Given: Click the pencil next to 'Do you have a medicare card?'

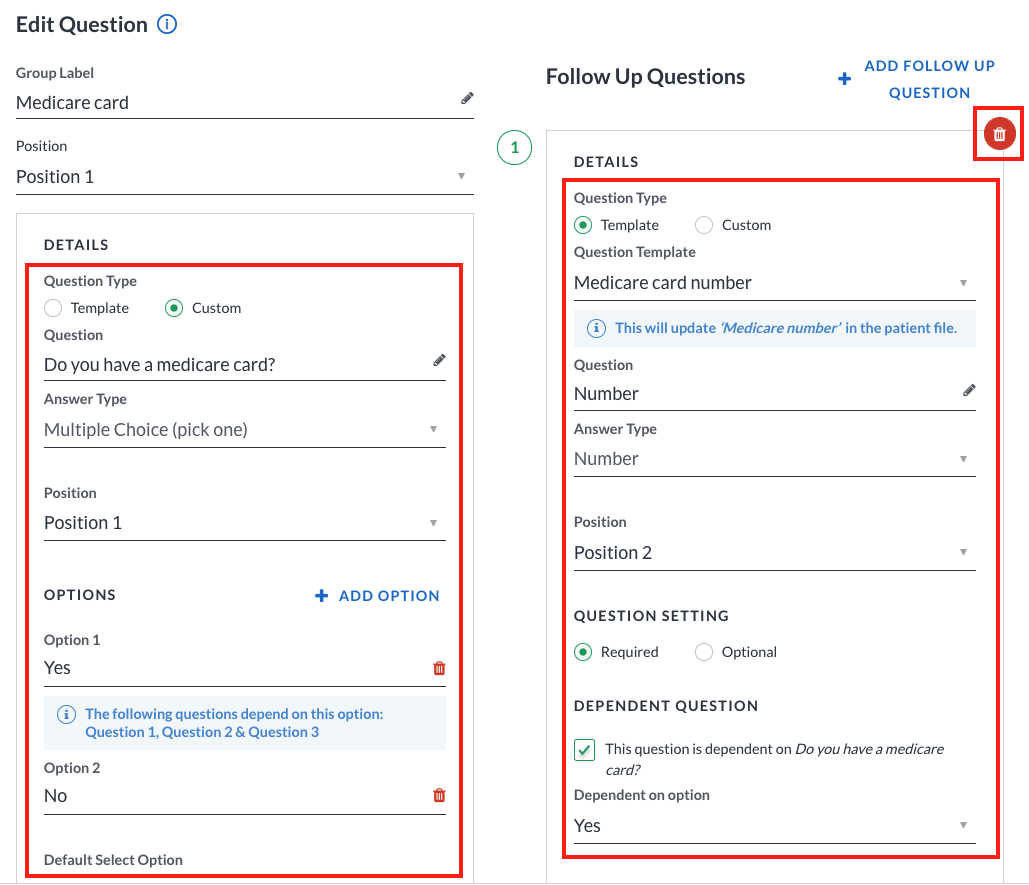Looking at the screenshot, I should (439, 360).
